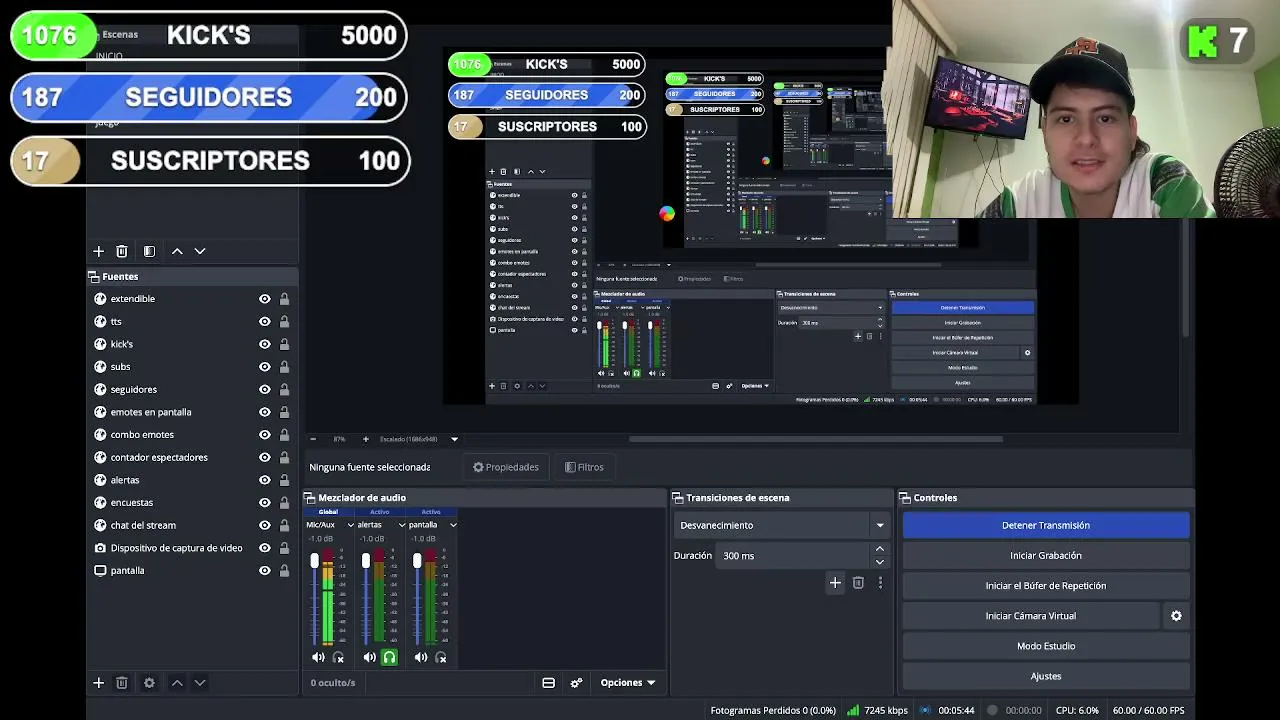The height and width of the screenshot is (720, 1280).
Task: Toggle visibility of the alertas source
Action: (265, 480)
